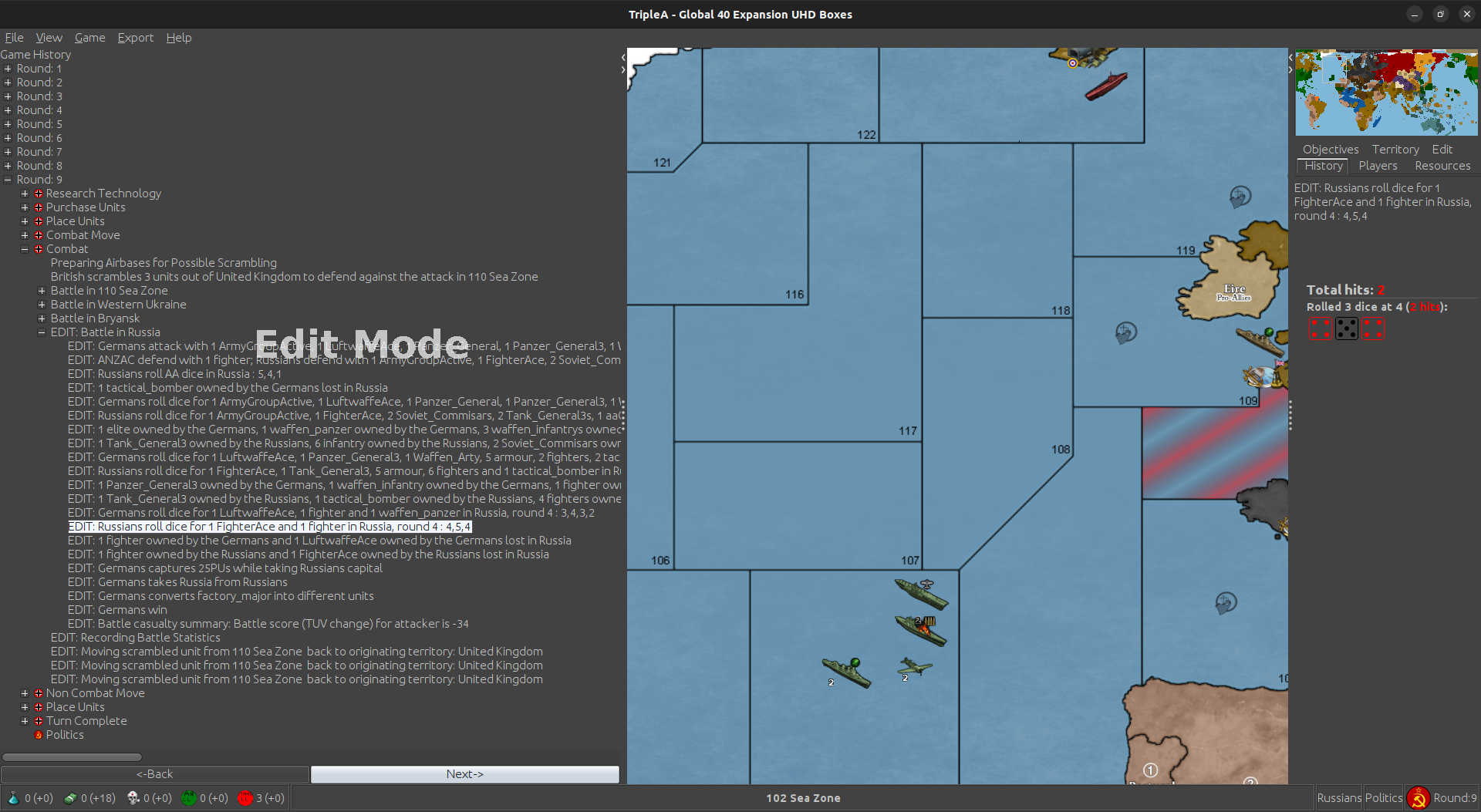
Task: Click the red striped sea zone on map
Action: pos(1214,453)
